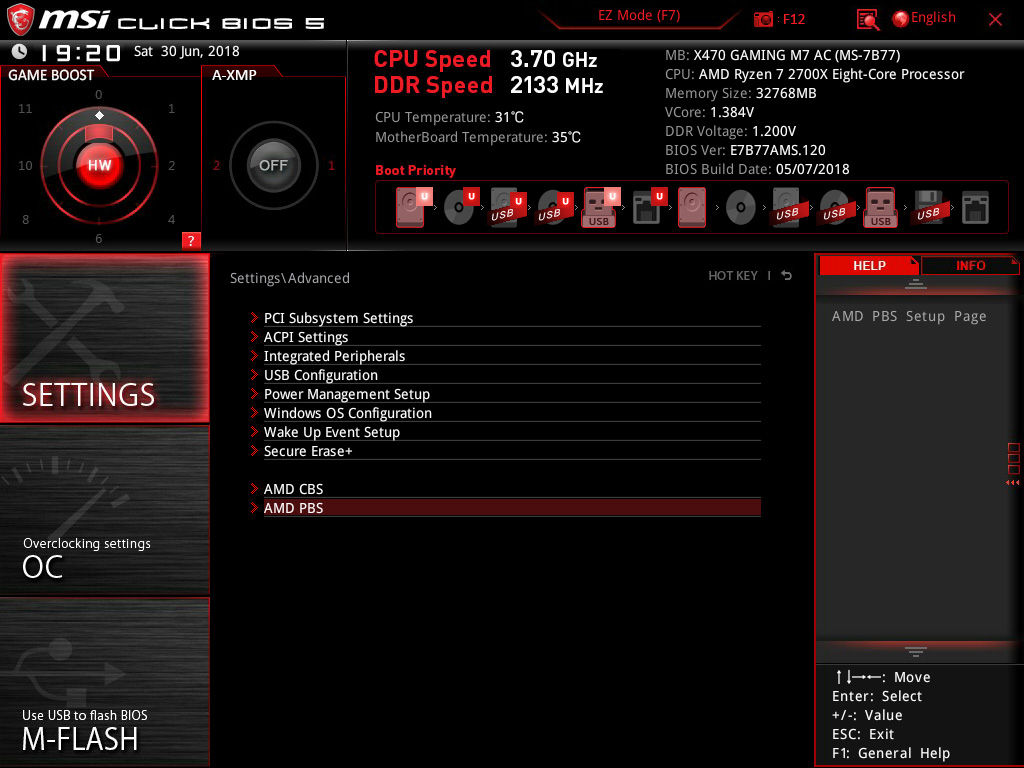Click the MSI dragon shield logo
This screenshot has width=1024, height=768.
pyautogui.click(x=20, y=19)
